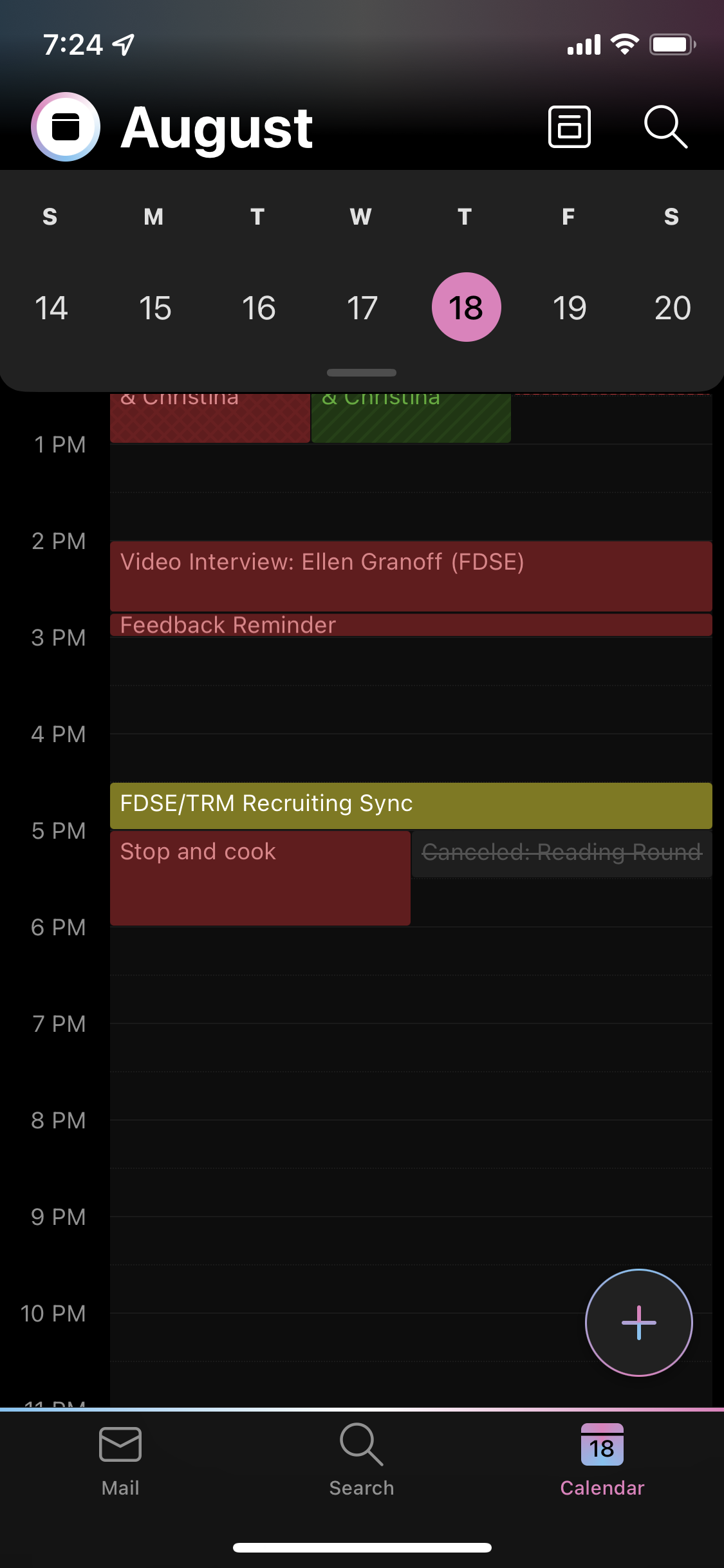Open Video Interview: Ellen Granoff event
The image size is (724, 1568).
click(411, 575)
